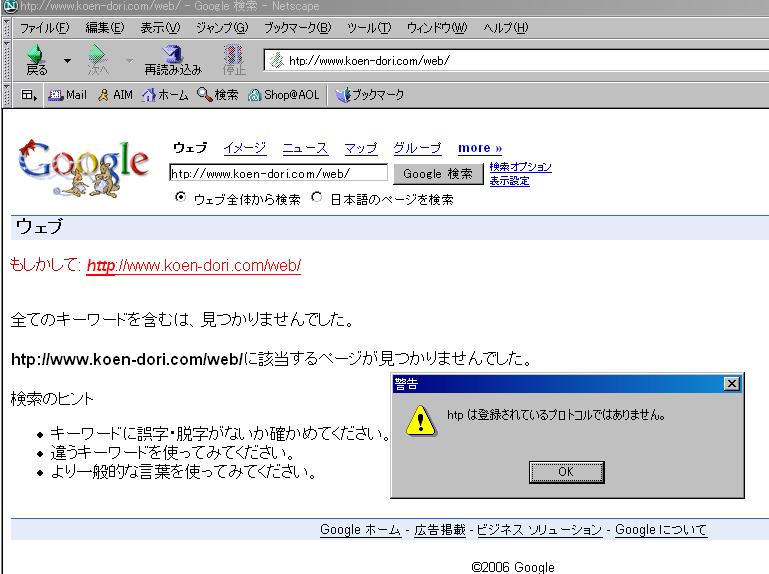Open the ツール(T) menu
The width and height of the screenshot is (769, 574).
coord(369,28)
